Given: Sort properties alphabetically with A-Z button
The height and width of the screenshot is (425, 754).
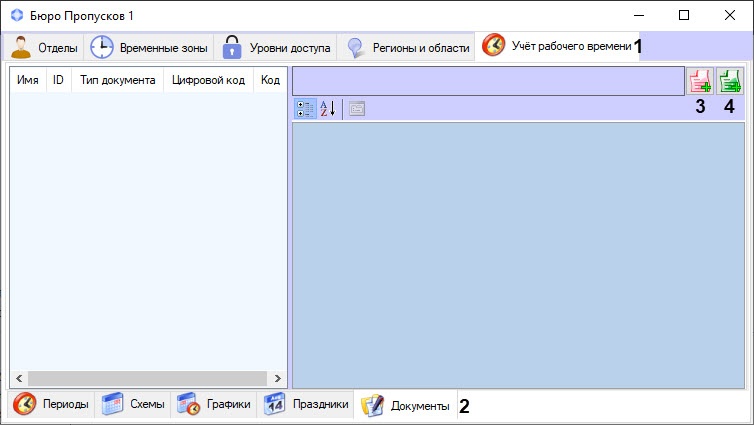Looking at the screenshot, I should (327, 109).
